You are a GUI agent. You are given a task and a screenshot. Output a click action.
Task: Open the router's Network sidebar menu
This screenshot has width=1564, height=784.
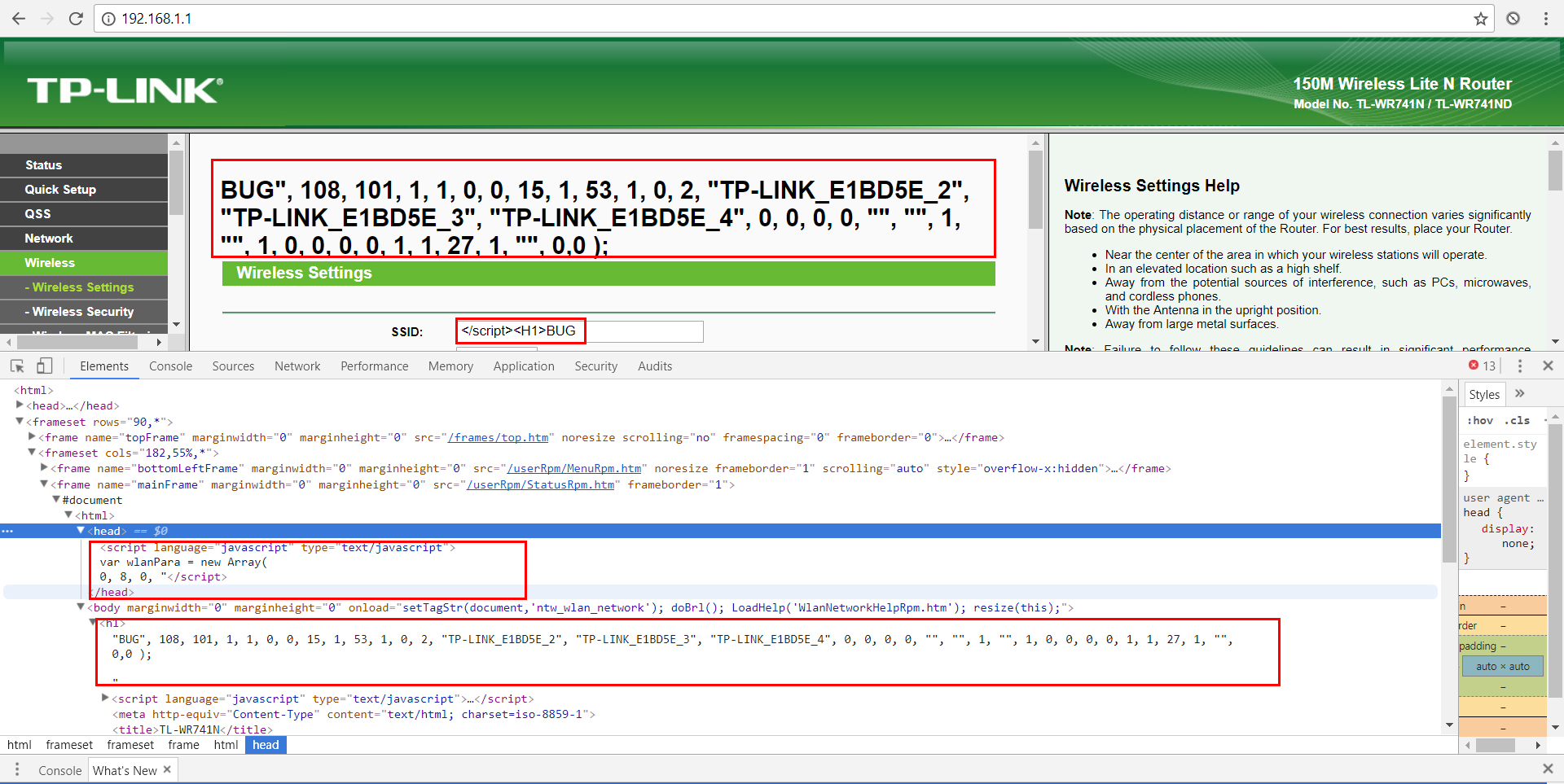pos(84,239)
